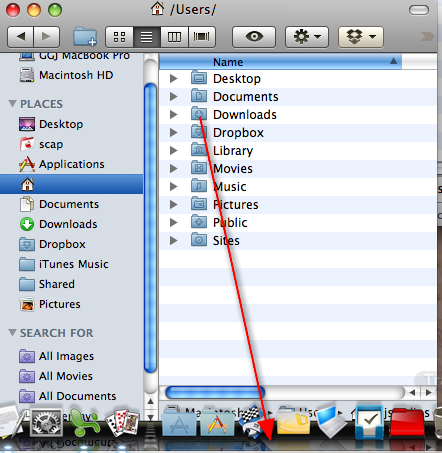
Task: Switch to column view
Action: pos(174,37)
